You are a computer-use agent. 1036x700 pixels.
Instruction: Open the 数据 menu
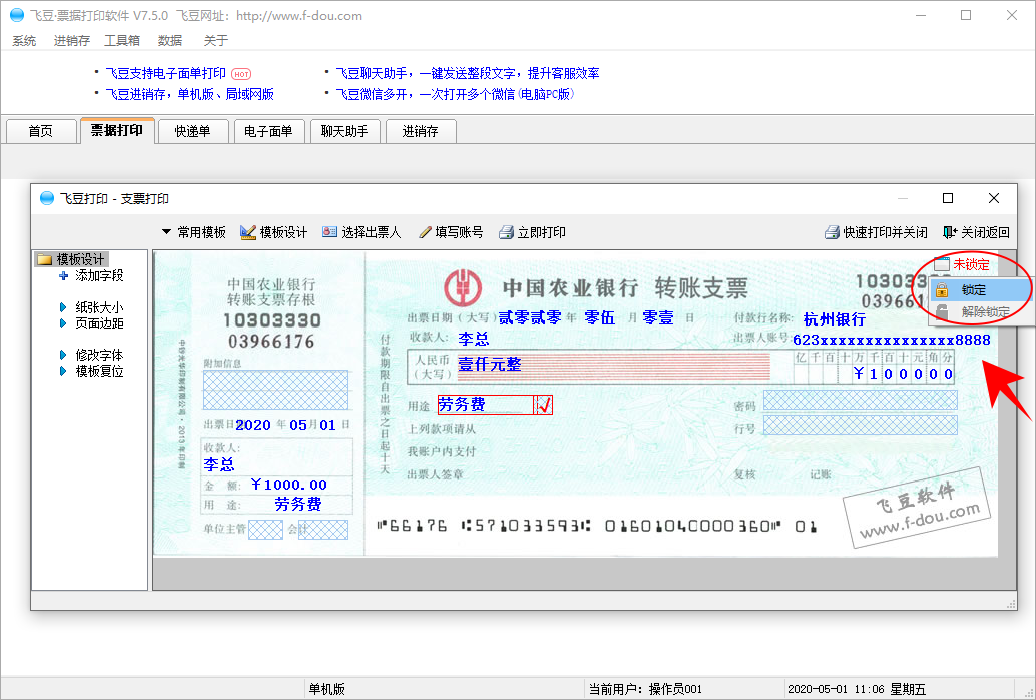(170, 40)
